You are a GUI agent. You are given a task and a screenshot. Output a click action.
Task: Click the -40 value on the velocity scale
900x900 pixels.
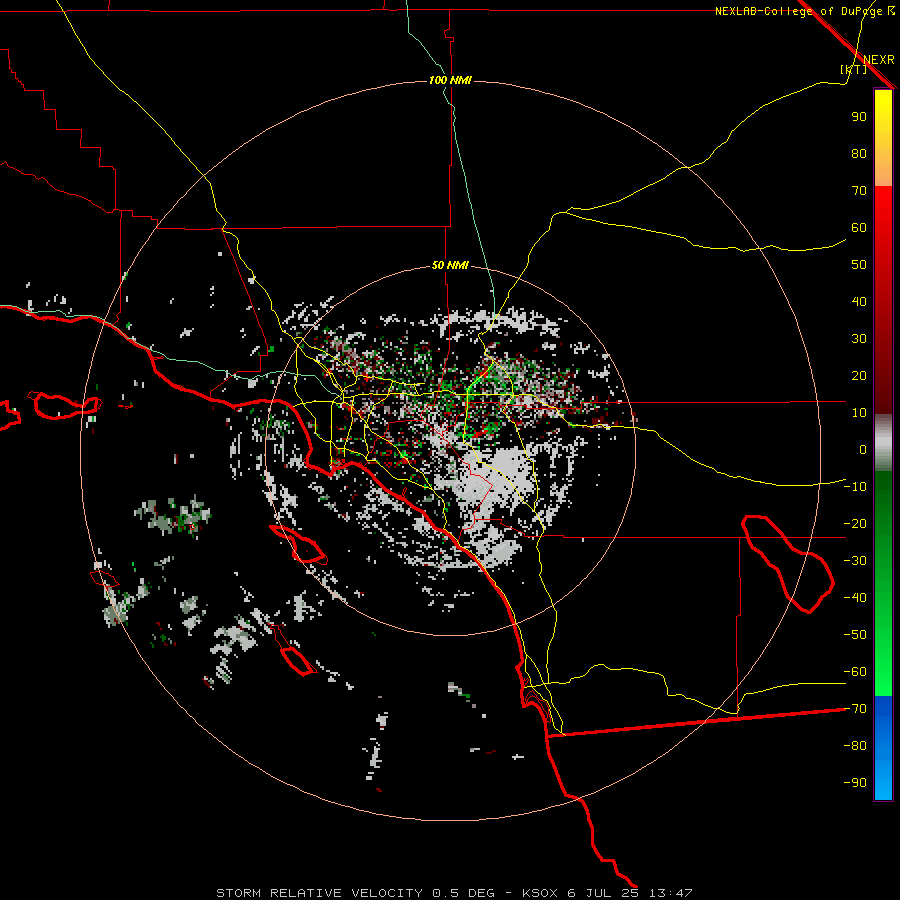[855, 598]
